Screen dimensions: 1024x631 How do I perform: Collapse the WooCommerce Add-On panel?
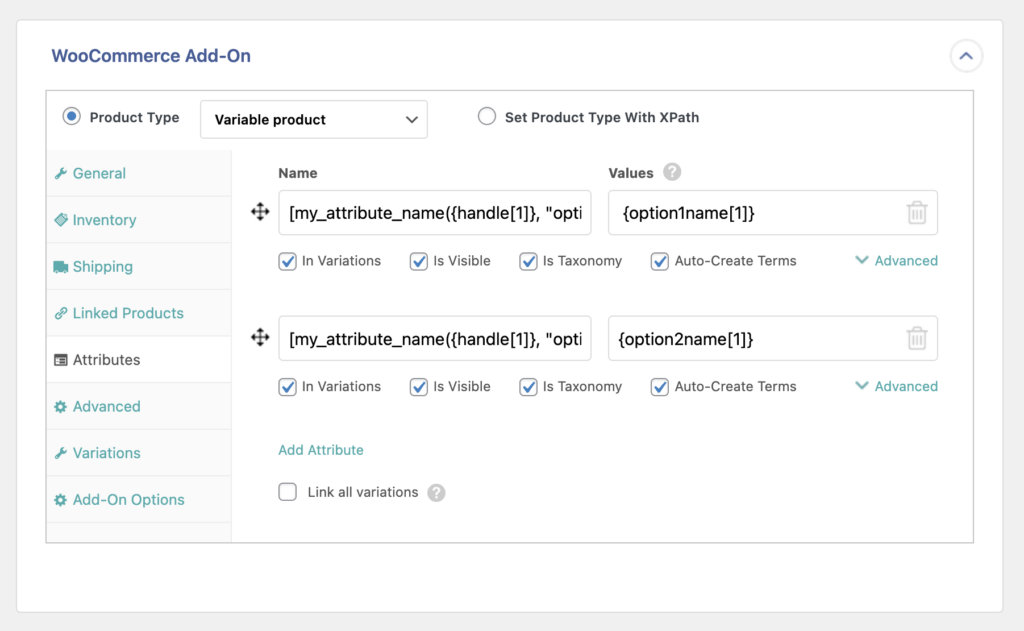tap(966, 56)
